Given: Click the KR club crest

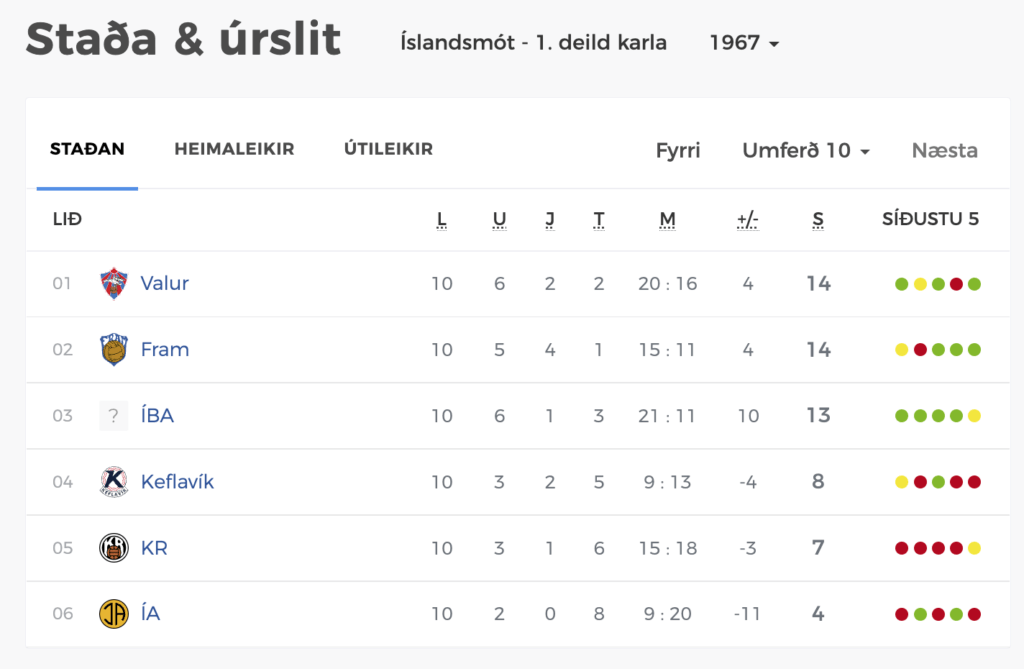Looking at the screenshot, I should pos(114,547).
